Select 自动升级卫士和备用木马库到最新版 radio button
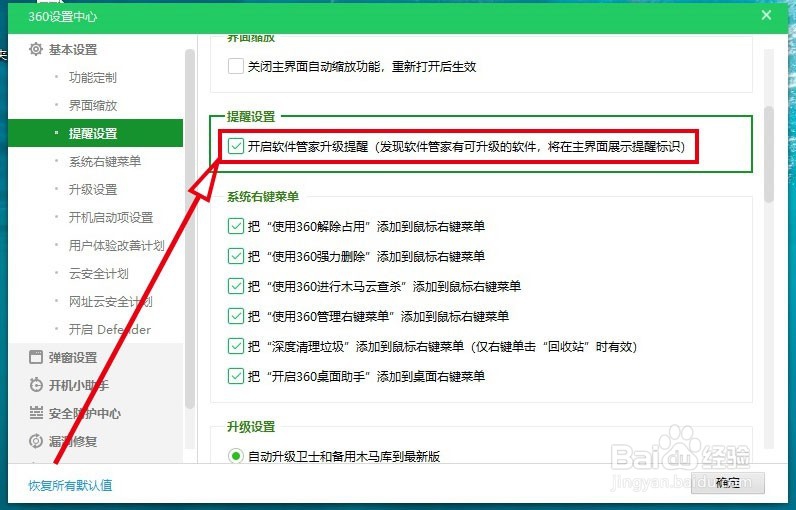The image size is (796, 510). pos(236,456)
